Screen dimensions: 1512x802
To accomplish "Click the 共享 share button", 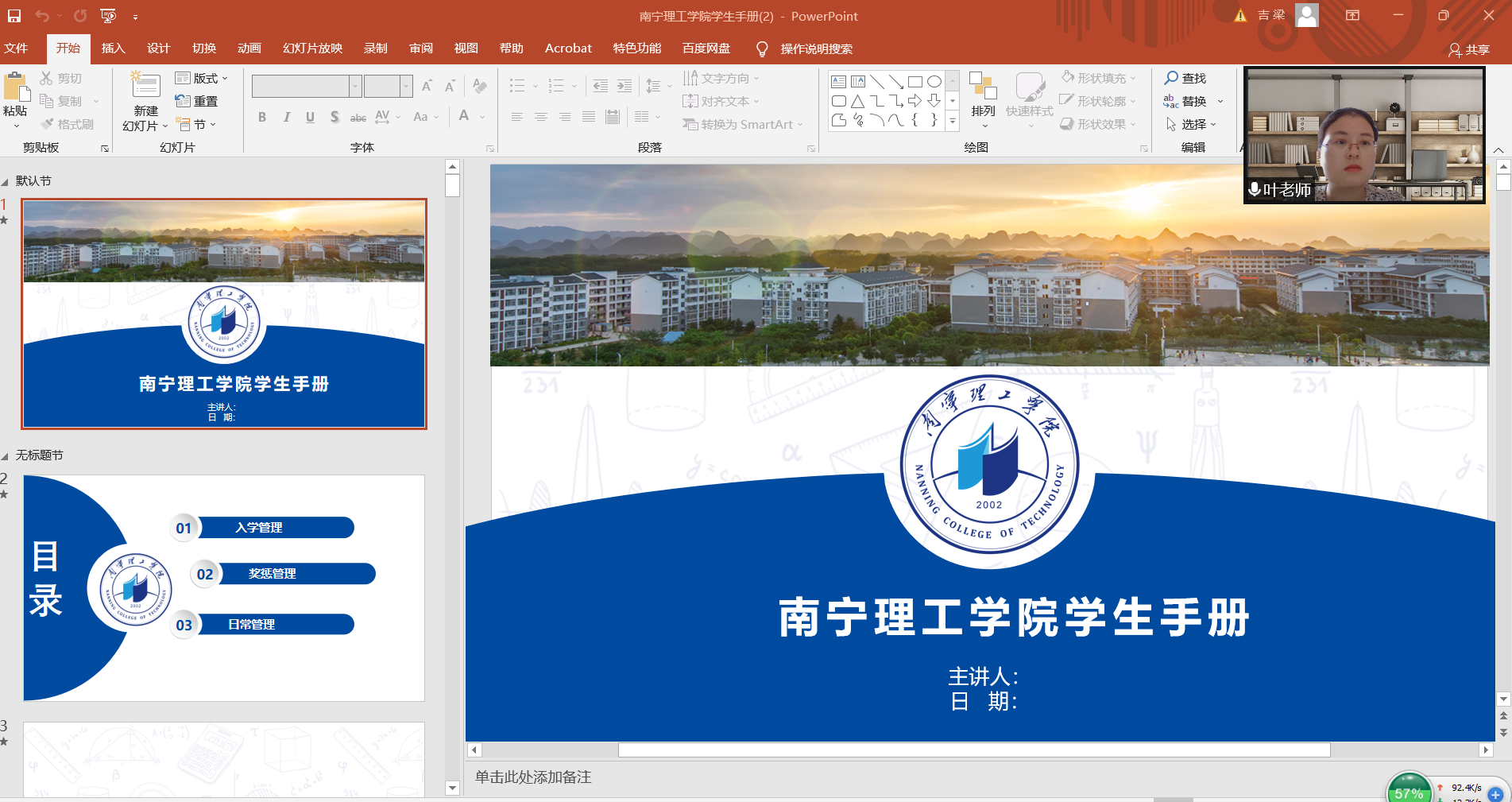I will coord(1468,49).
